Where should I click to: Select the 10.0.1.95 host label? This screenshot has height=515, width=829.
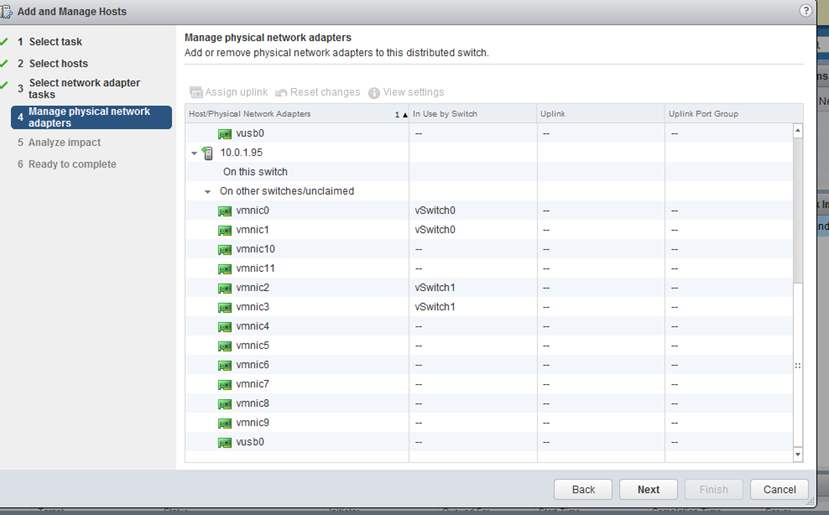pyautogui.click(x=241, y=152)
